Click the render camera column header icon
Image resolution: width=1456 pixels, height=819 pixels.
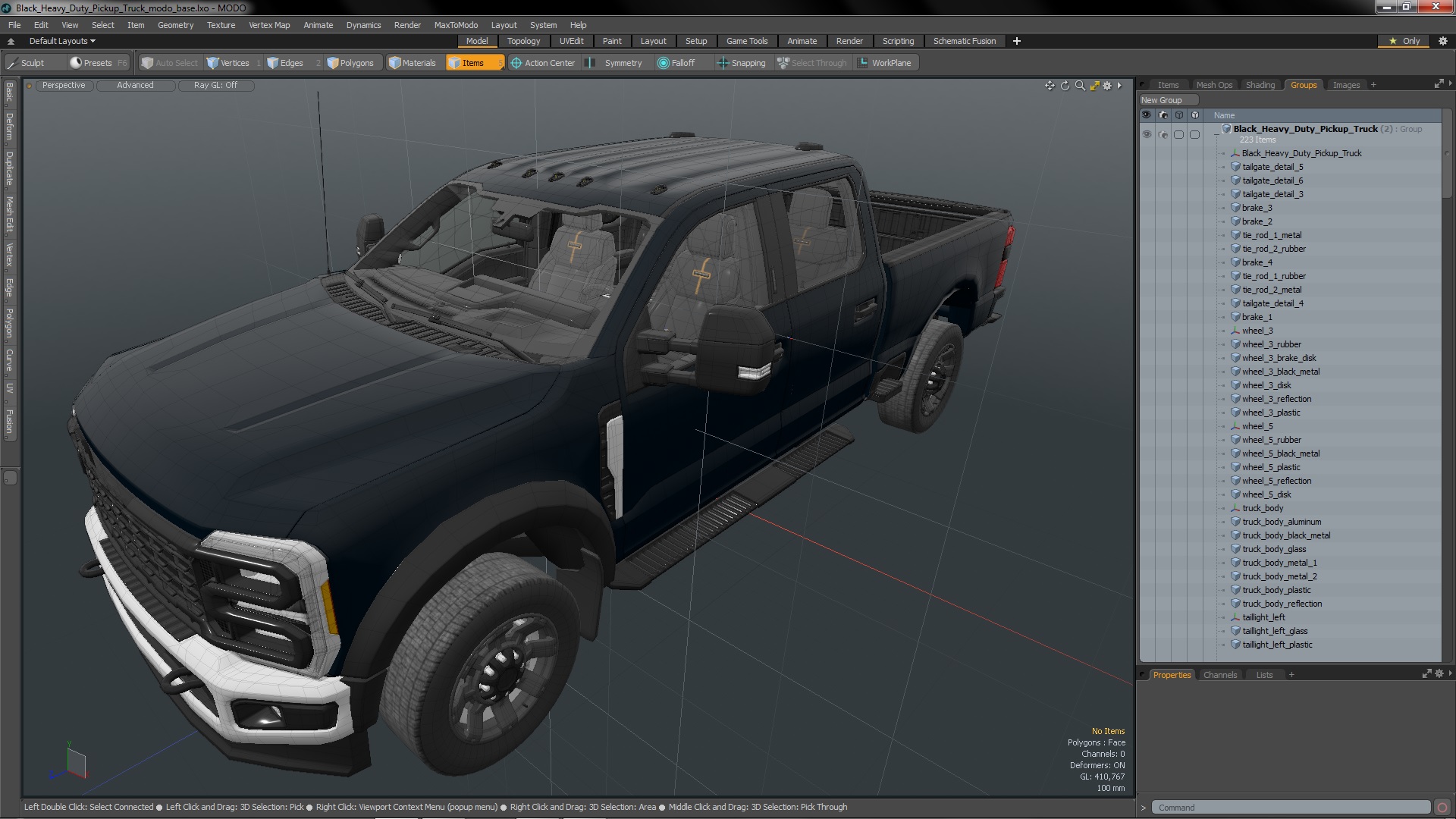pyautogui.click(x=1163, y=115)
